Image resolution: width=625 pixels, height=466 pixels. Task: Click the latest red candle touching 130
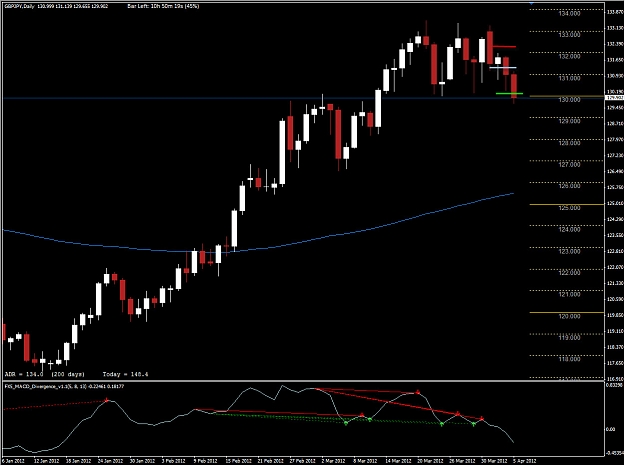[x=514, y=86]
